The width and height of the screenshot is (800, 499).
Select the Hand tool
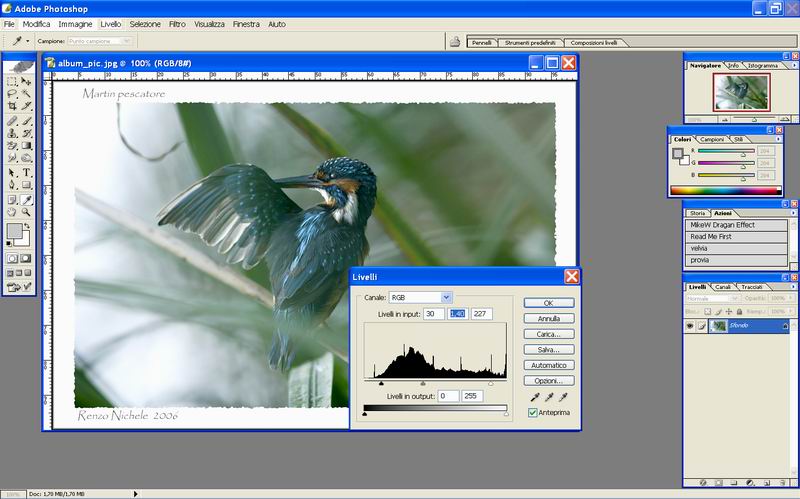[12, 211]
